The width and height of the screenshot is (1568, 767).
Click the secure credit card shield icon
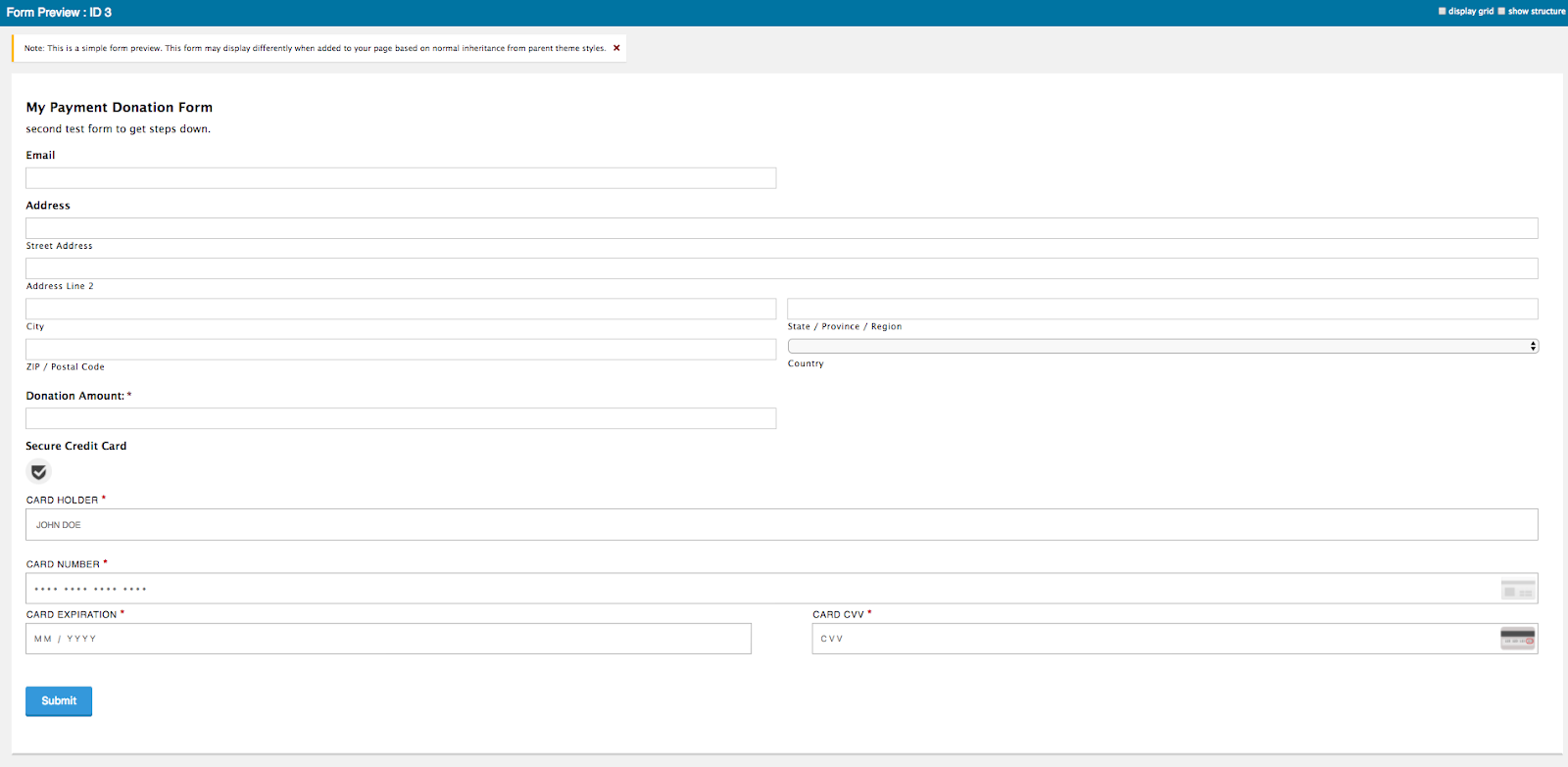(x=38, y=472)
